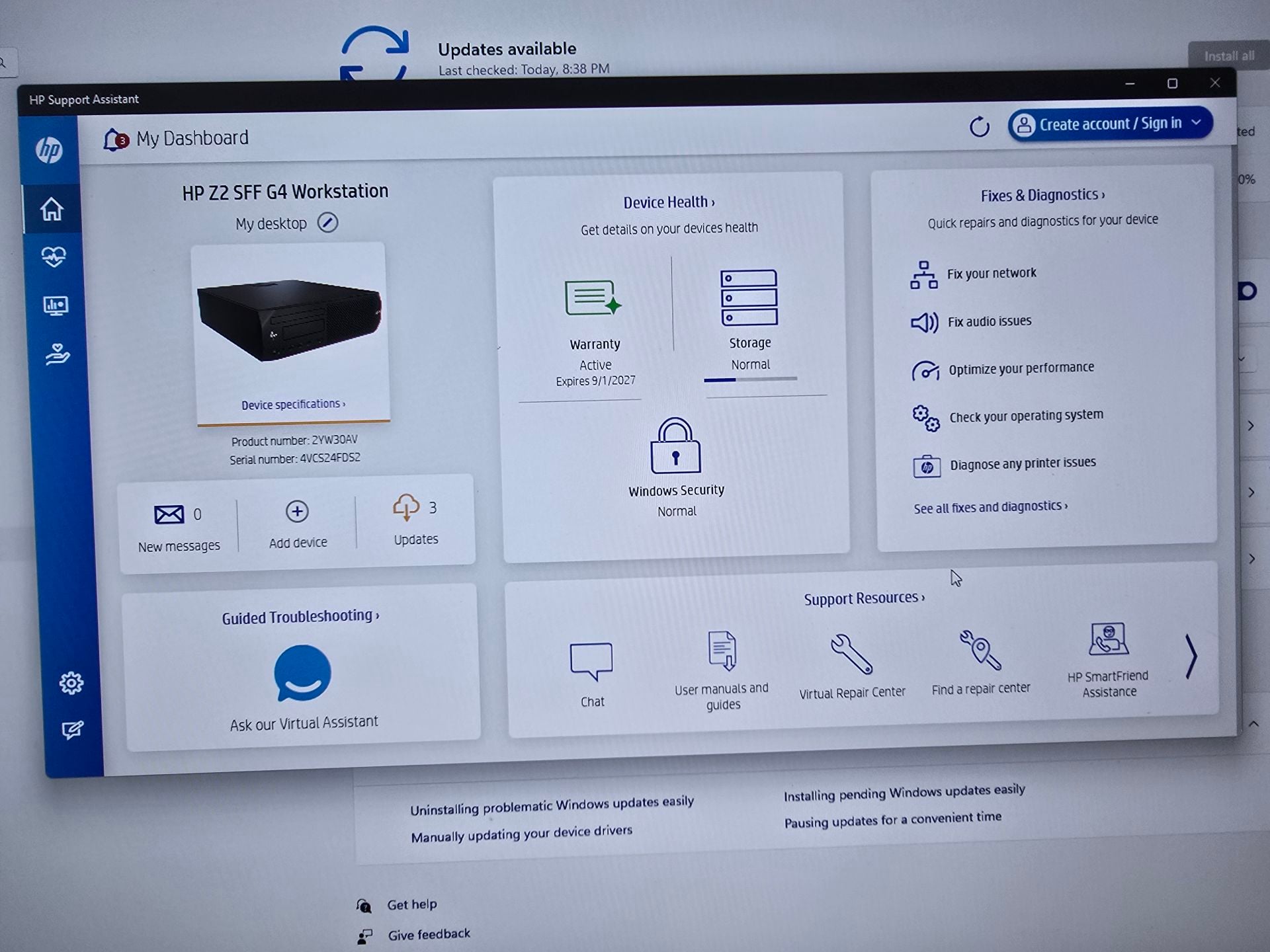1270x952 pixels.
Task: Click the notifications bell with 3 badge
Action: (115, 139)
